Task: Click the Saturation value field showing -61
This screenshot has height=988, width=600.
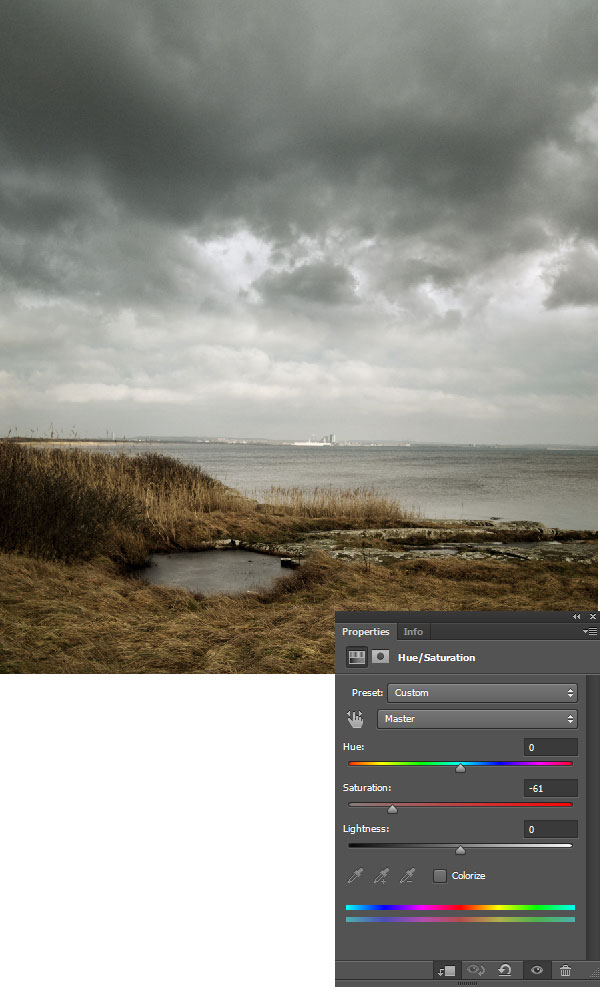Action: click(x=551, y=788)
